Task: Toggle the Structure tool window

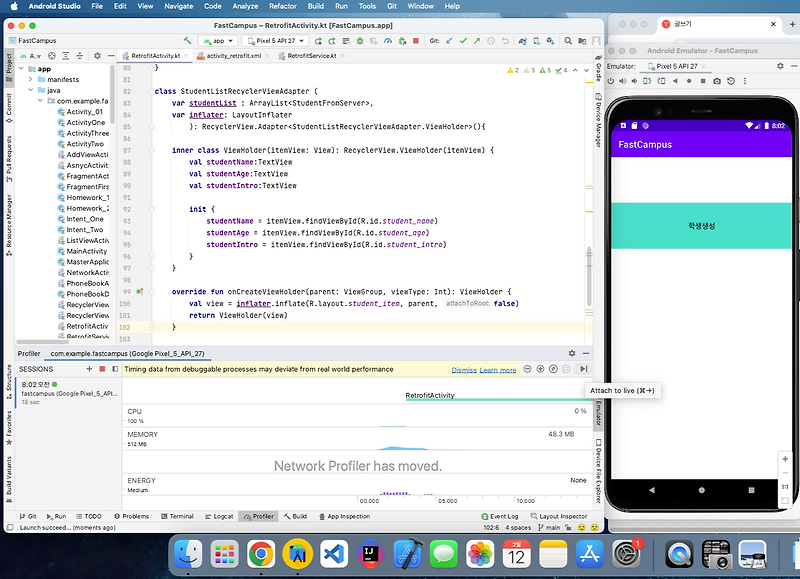Action: pos(9,383)
